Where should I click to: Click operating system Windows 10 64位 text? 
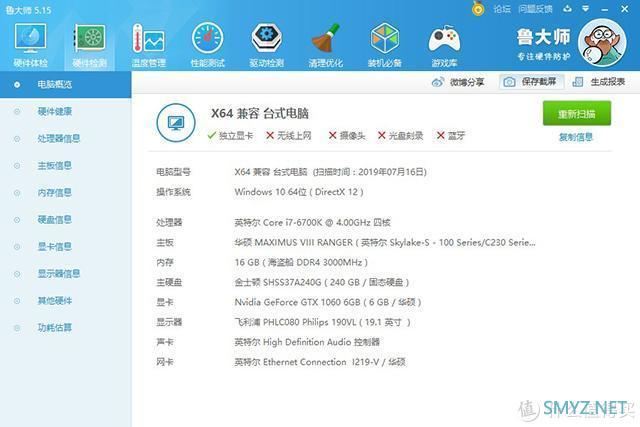click(x=299, y=192)
